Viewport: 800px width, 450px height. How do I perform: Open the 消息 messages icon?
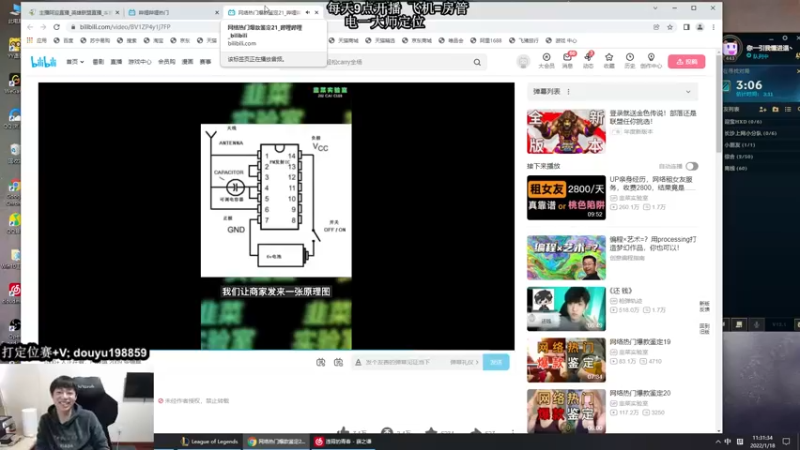(567, 60)
